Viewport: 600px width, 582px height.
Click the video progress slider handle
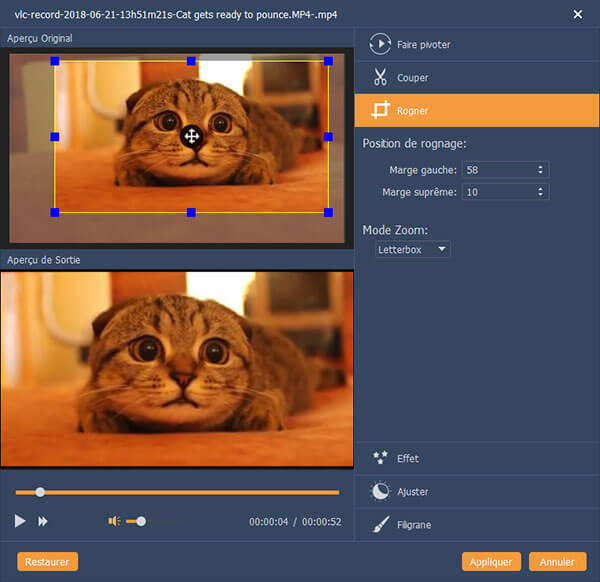[40, 492]
